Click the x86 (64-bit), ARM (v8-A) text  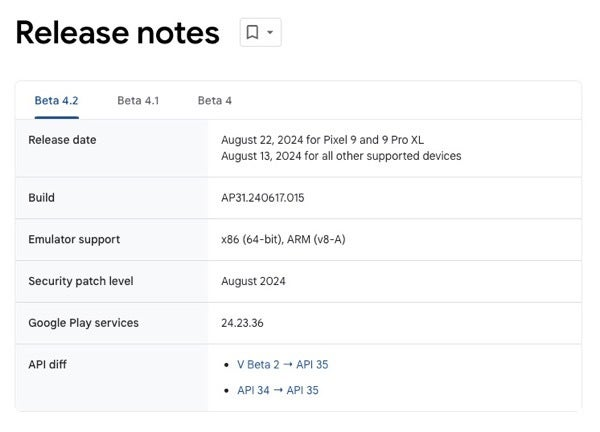click(x=283, y=240)
